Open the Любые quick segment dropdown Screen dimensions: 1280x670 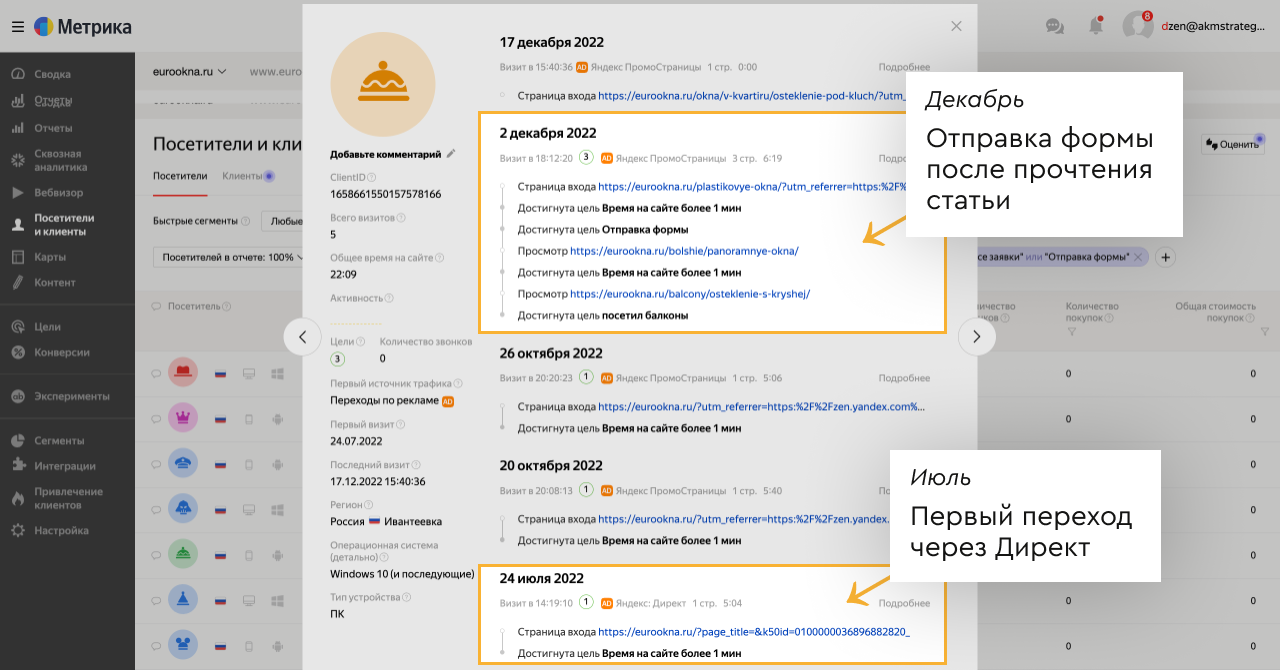(x=283, y=221)
